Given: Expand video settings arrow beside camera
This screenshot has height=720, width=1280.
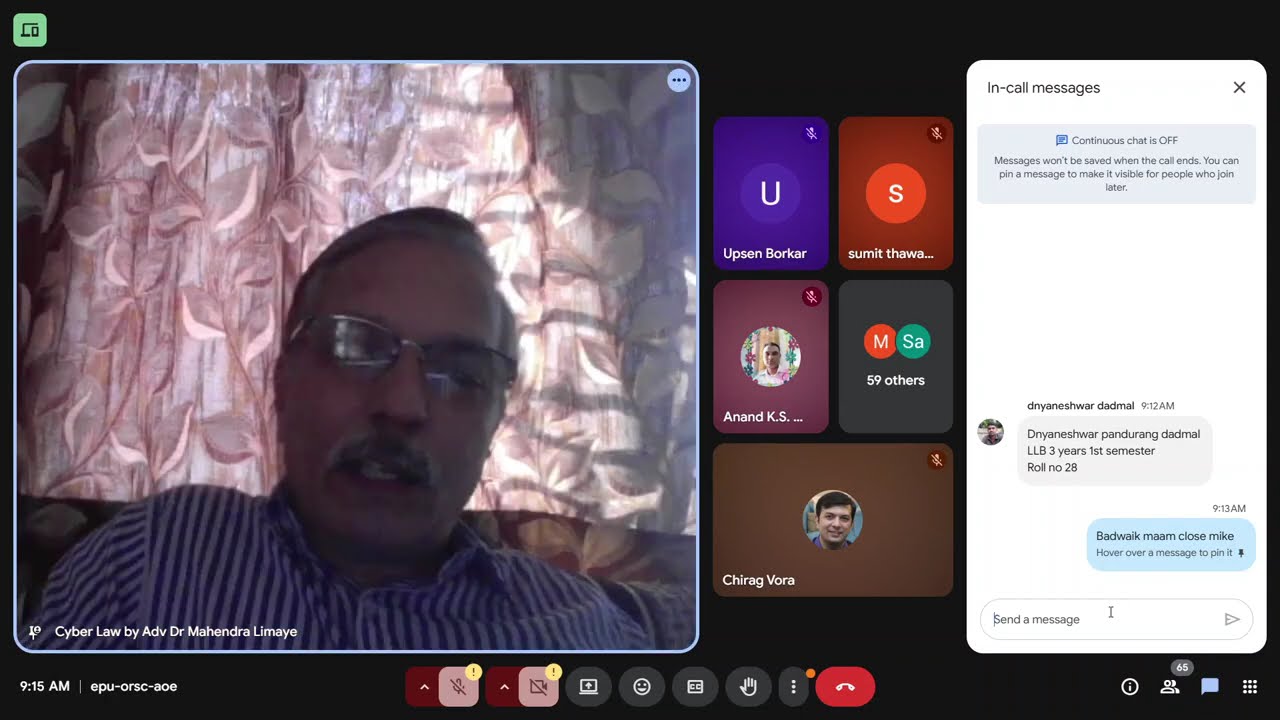Looking at the screenshot, I should 503,687.
